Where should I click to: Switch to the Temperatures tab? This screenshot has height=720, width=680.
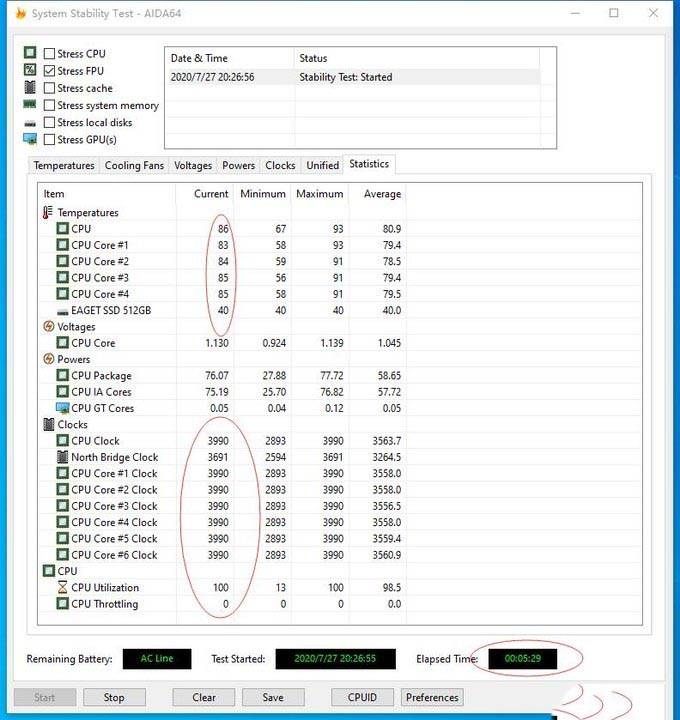[64, 165]
